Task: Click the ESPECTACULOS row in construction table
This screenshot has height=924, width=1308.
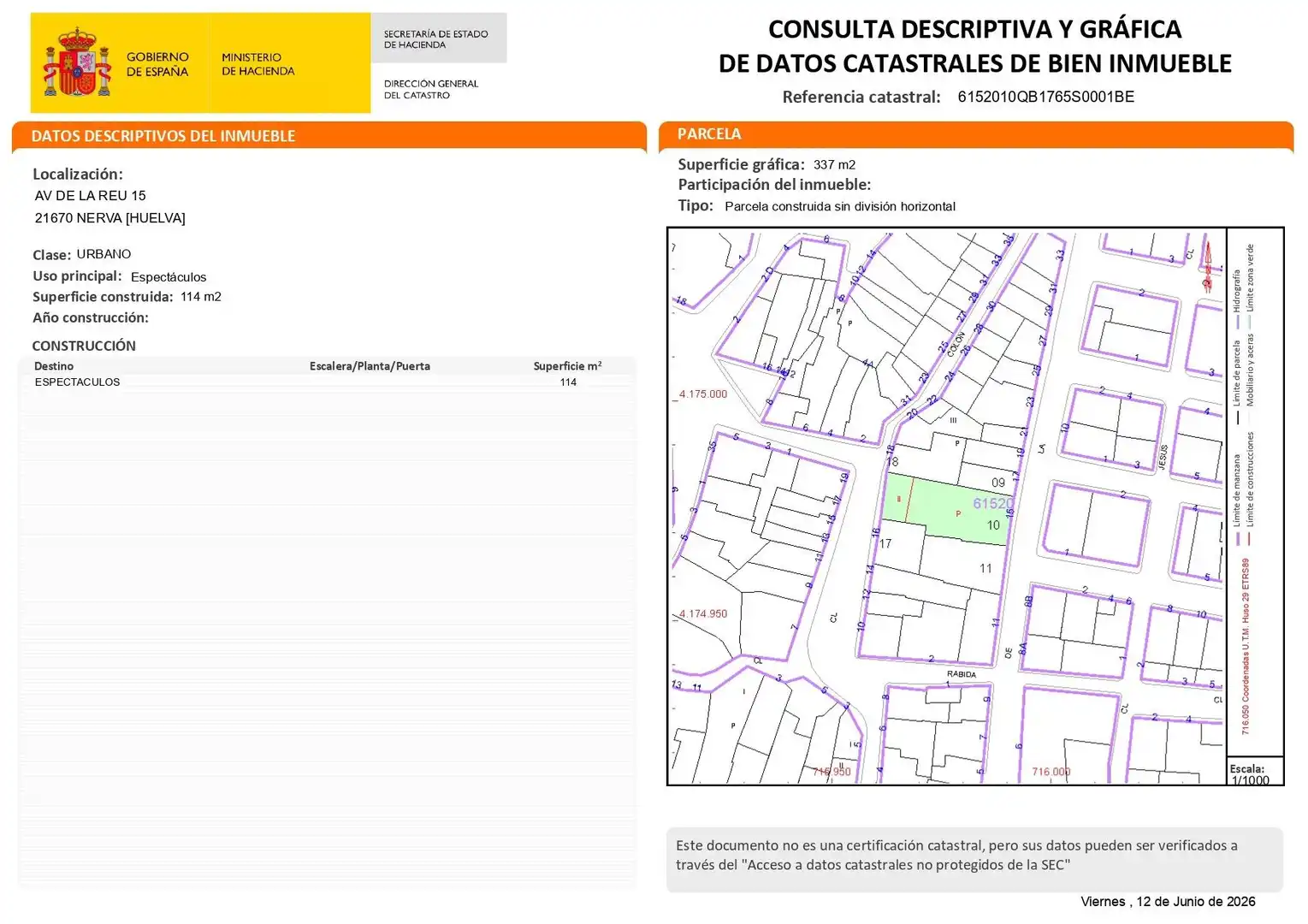Action: [327, 382]
